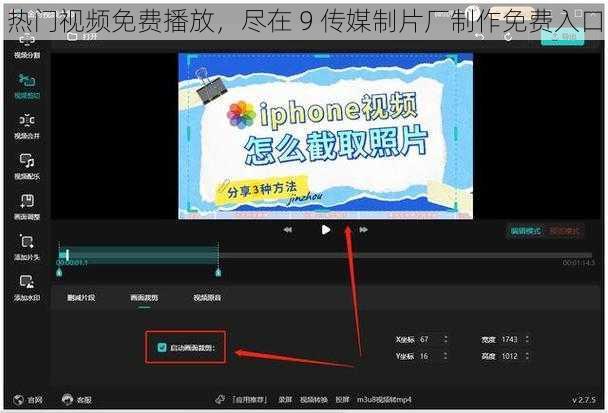Play the video preview
The image size is (608, 413).
(326, 230)
